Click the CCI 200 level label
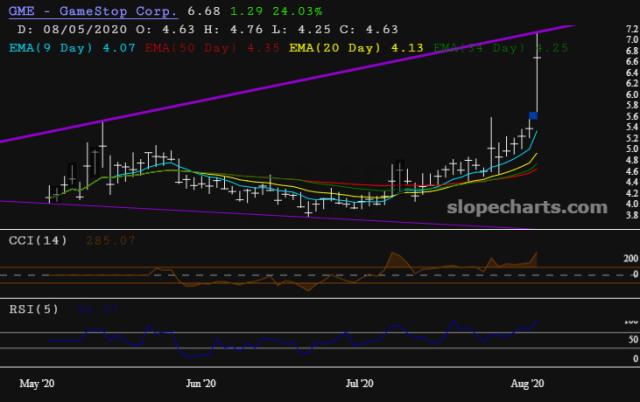This screenshot has height=402, width=640. 631,258
